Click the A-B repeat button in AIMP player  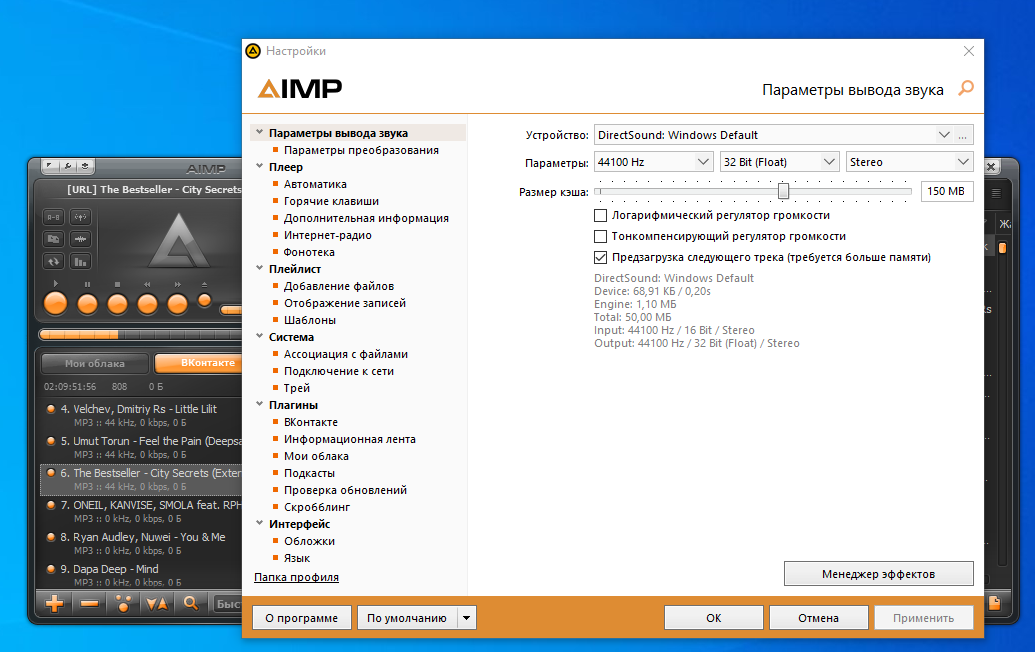click(53, 217)
